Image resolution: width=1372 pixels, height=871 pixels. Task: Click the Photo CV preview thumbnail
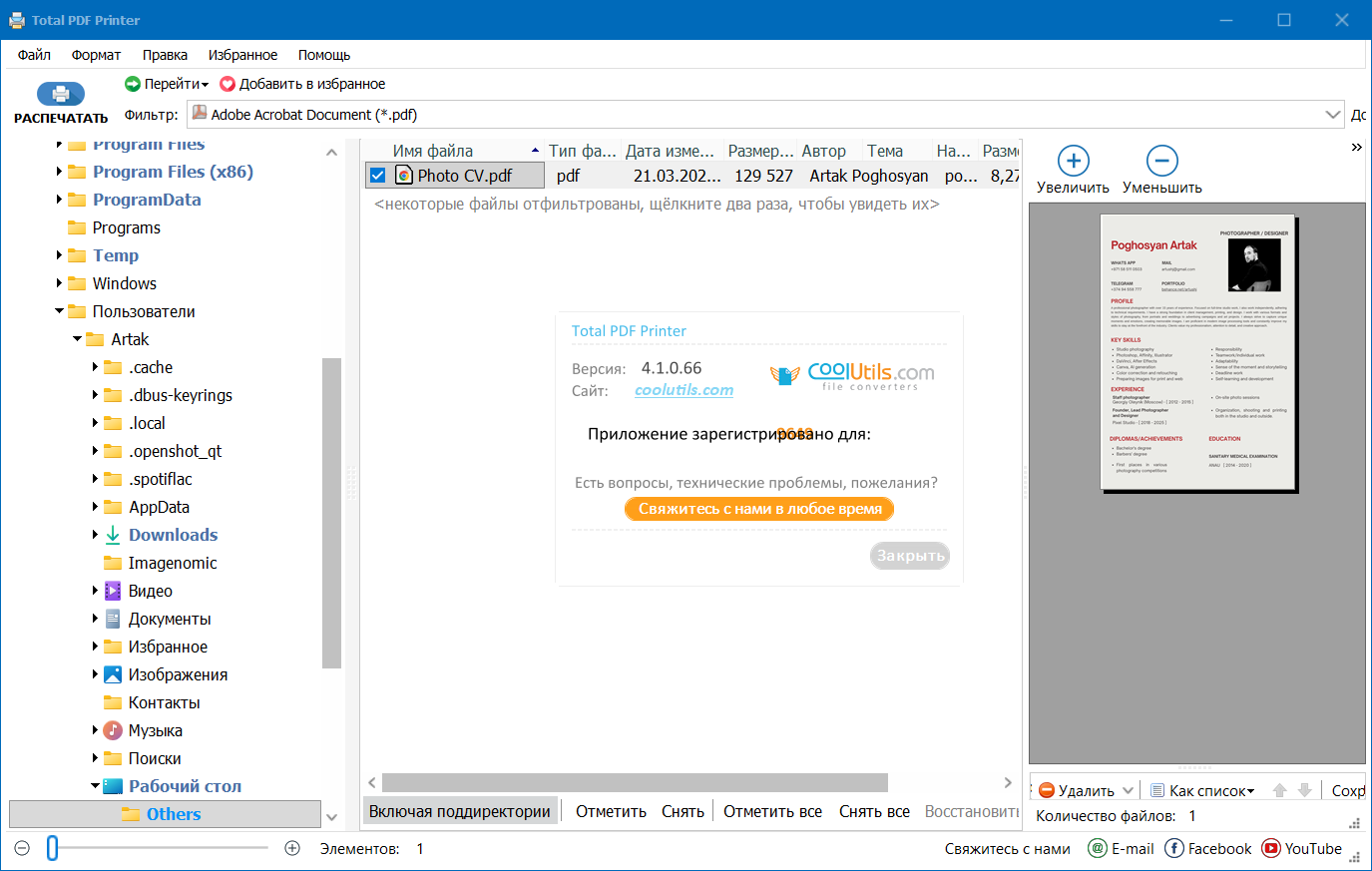(1197, 352)
